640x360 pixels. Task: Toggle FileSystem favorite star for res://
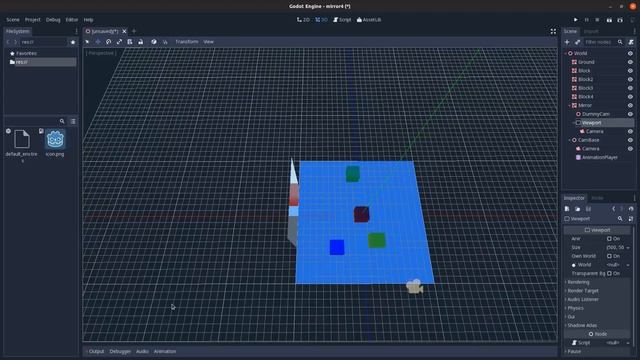click(73, 42)
